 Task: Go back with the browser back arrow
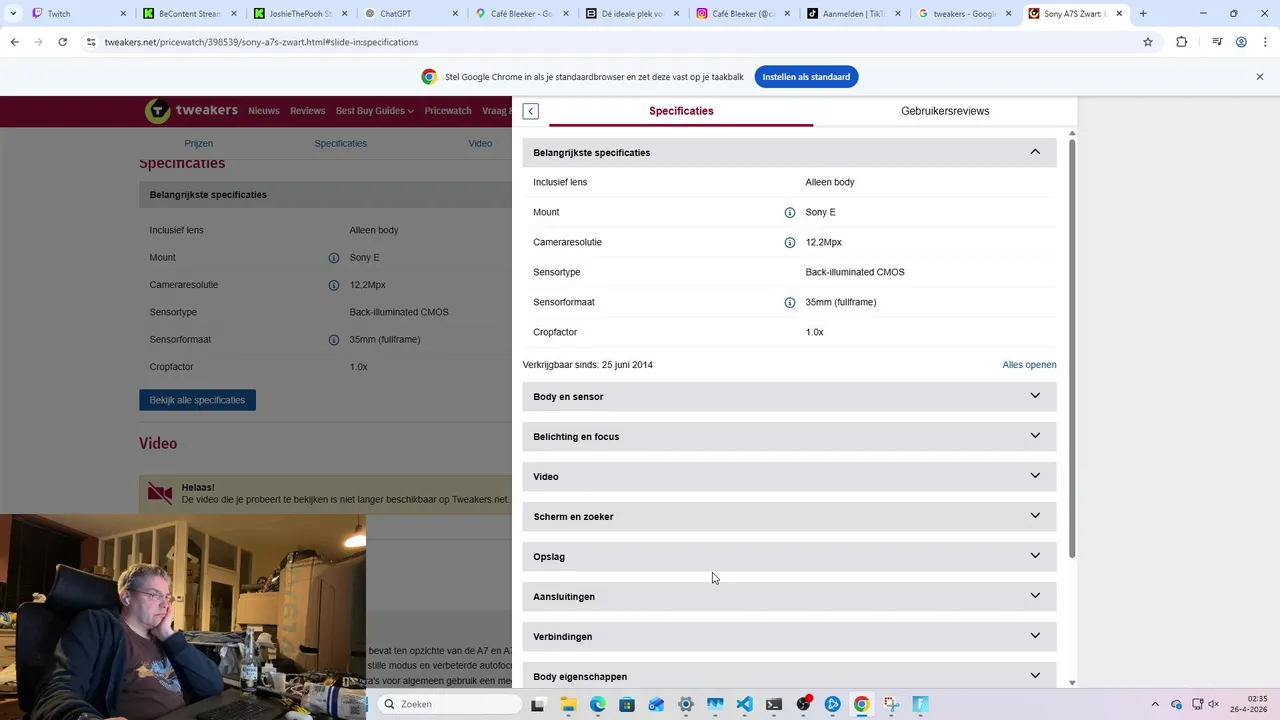tap(14, 42)
